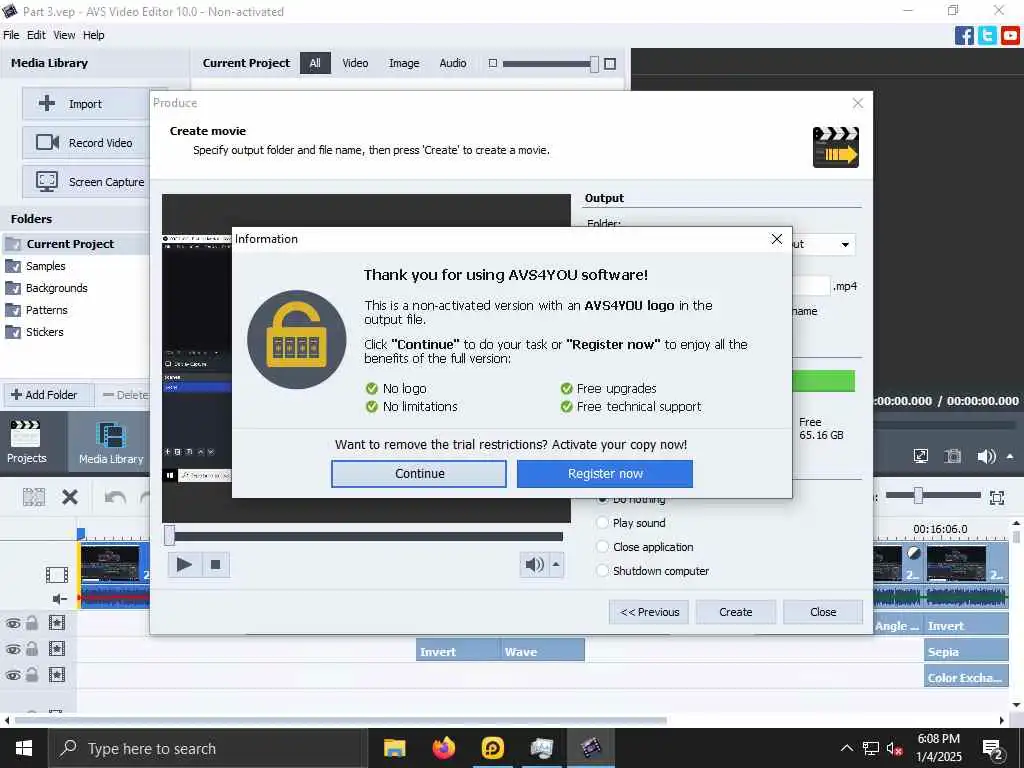The width and height of the screenshot is (1024, 768).
Task: Click the timeline zoom slider handle
Action: [918, 496]
